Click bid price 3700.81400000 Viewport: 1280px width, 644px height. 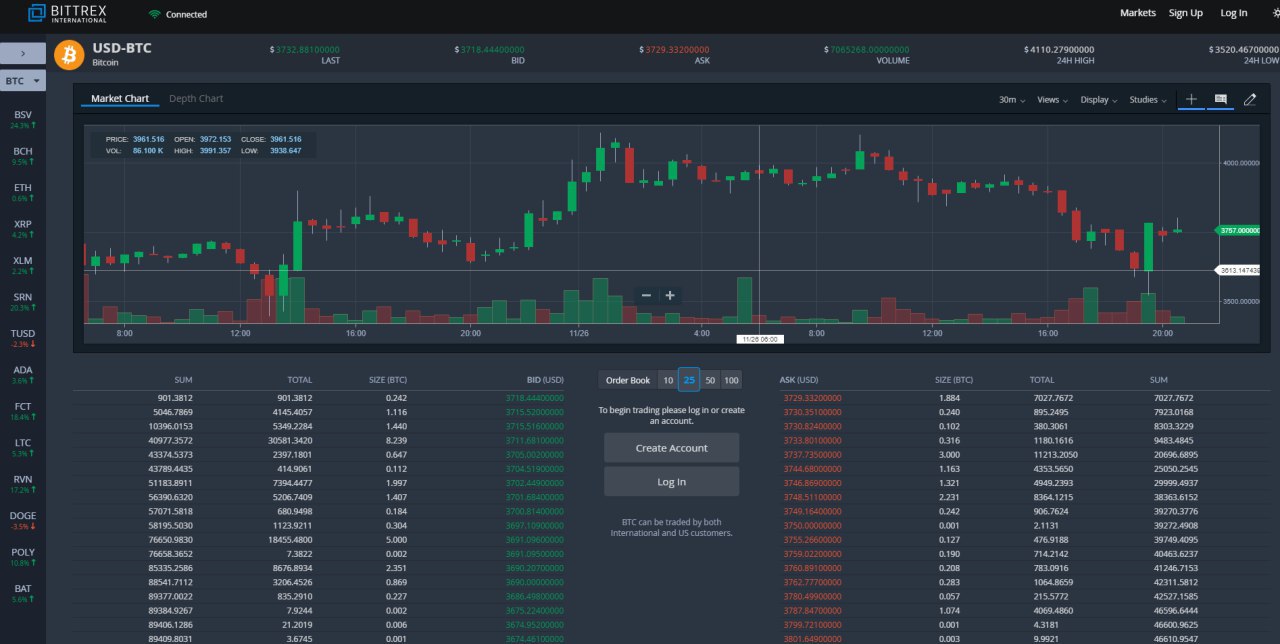click(535, 511)
